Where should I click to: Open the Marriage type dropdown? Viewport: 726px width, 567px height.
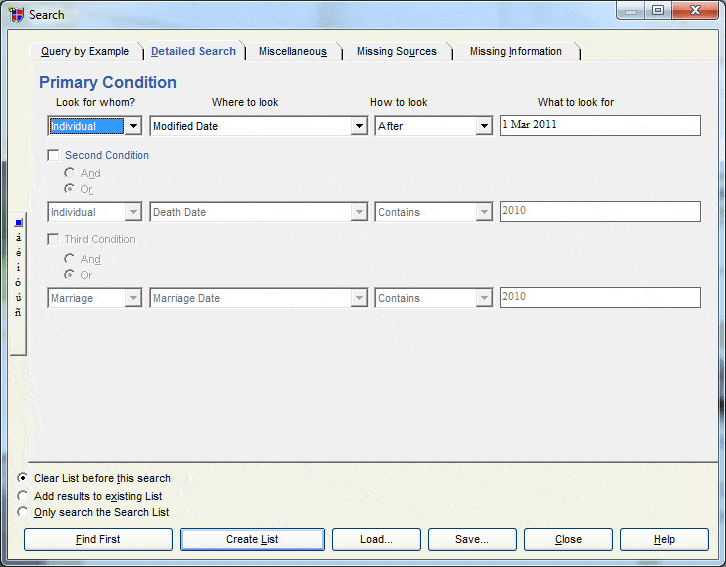[133, 298]
